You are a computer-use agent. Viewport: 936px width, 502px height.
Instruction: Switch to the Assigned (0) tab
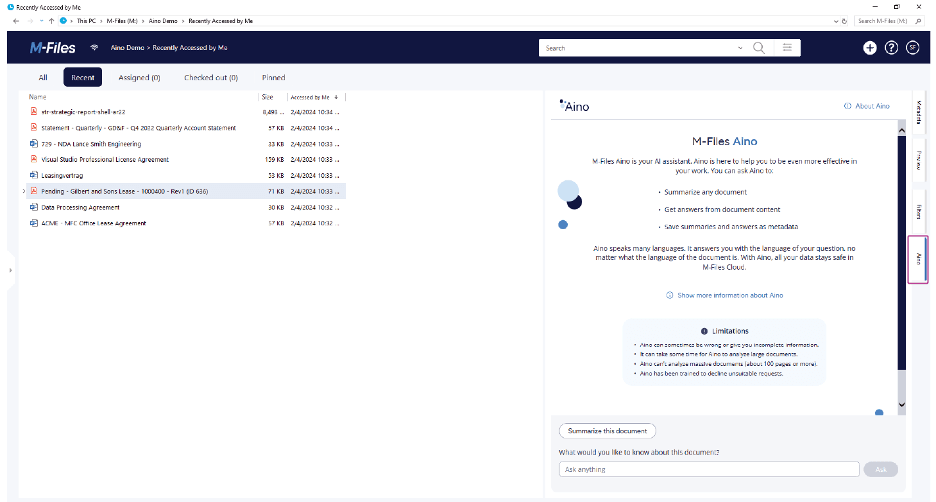coord(139,77)
